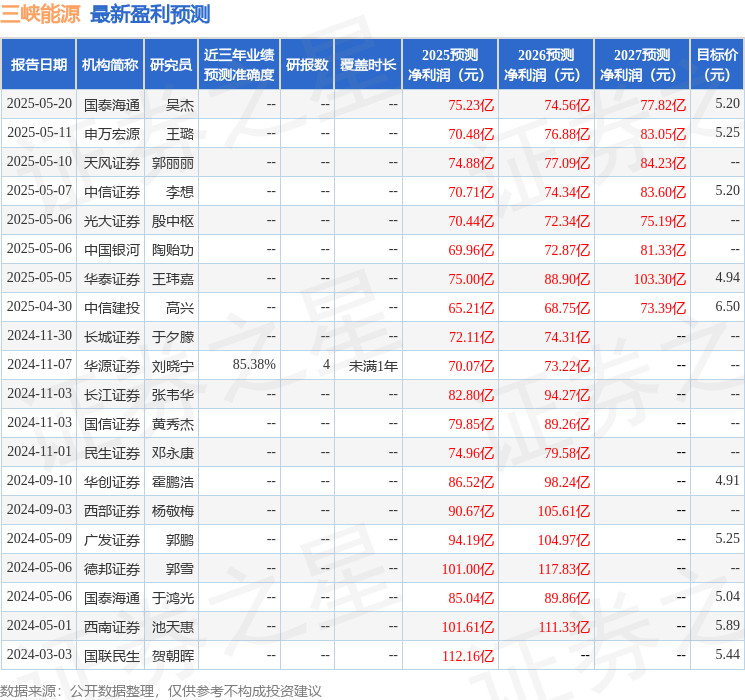This screenshot has width=745, height=700.
Task: Click the 2025预测净利润 column header
Action: click(x=450, y=64)
